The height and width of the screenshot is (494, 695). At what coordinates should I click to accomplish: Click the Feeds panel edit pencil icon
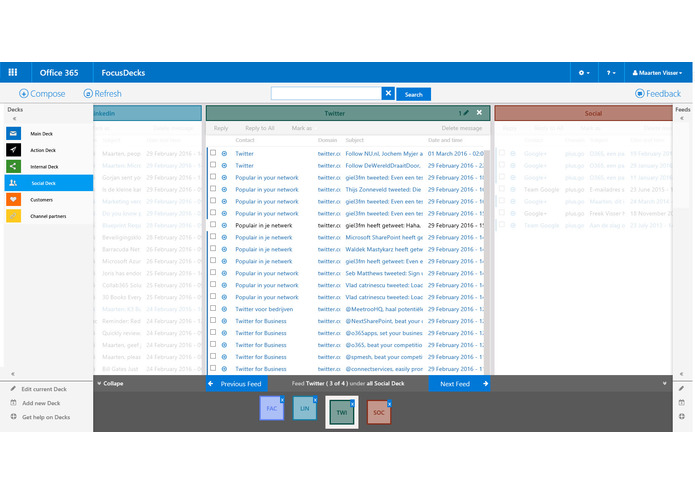(x=682, y=389)
